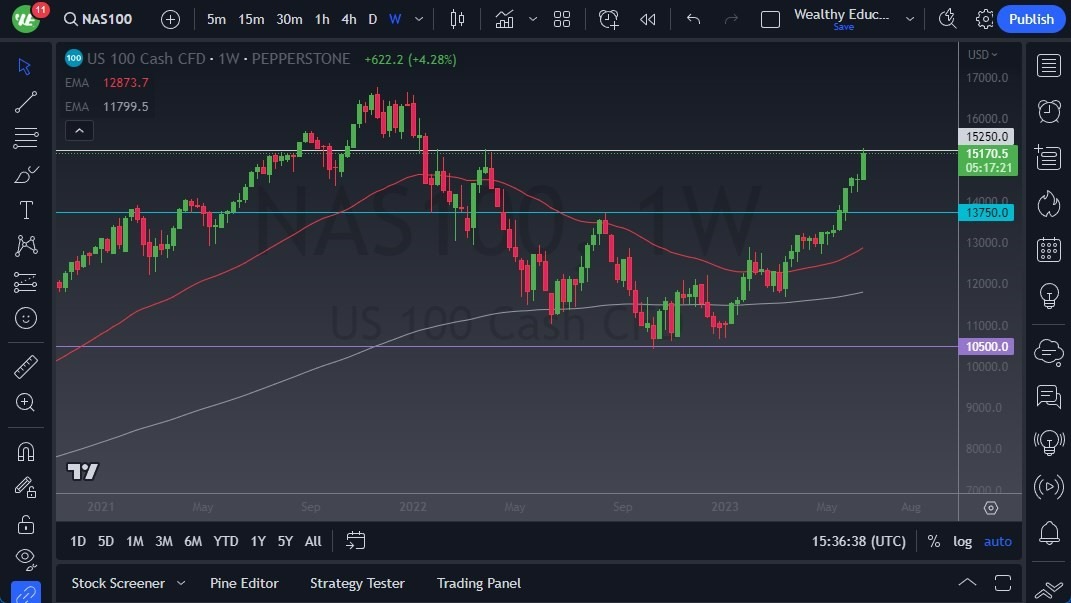Click the Publish button

pyautogui.click(x=1031, y=18)
